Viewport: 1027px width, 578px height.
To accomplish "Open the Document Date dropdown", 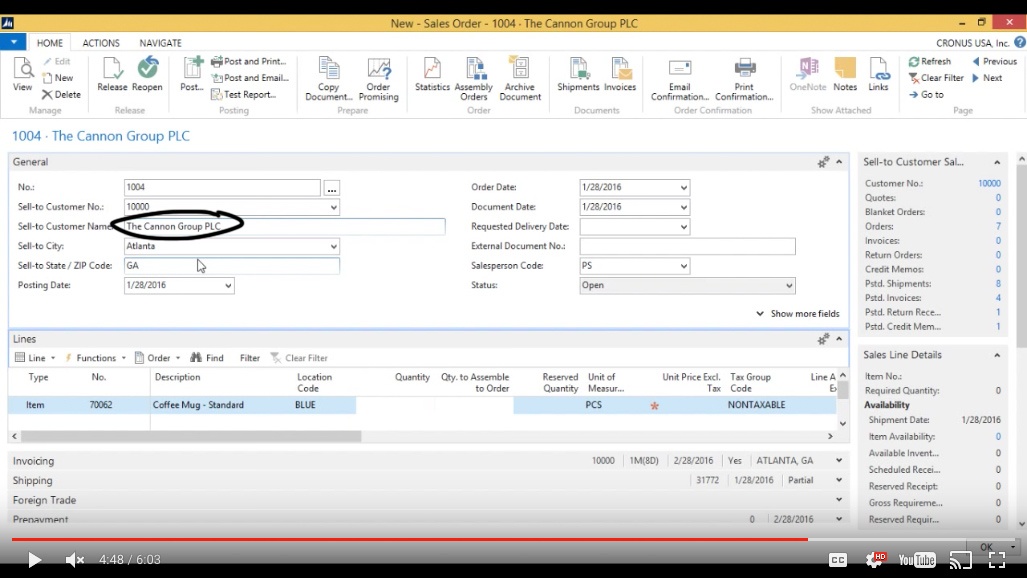I will [684, 207].
